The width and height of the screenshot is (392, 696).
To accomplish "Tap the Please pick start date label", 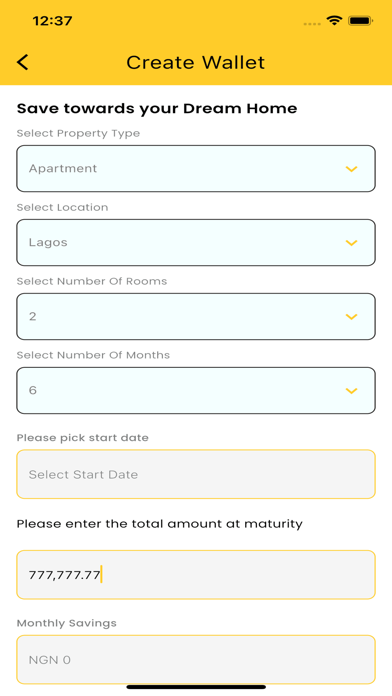I will (x=83, y=438).
